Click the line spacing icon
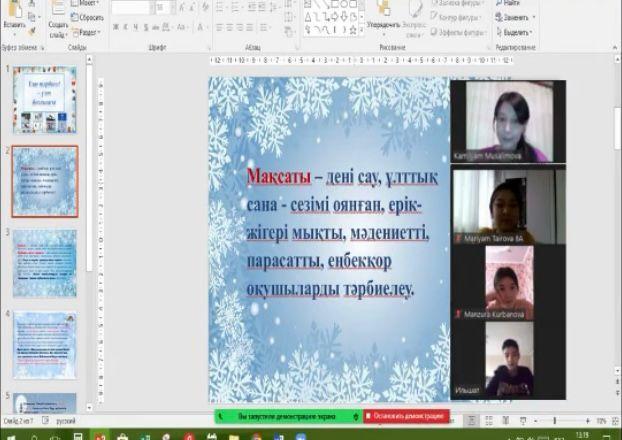 275,7
